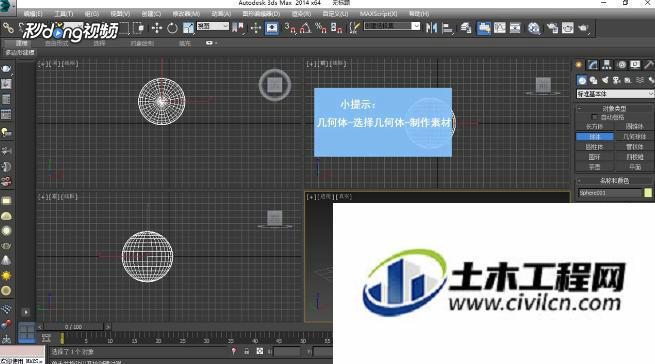The image size is (655, 364).
Task: Click the Sphere001 object name field
Action: point(610,193)
